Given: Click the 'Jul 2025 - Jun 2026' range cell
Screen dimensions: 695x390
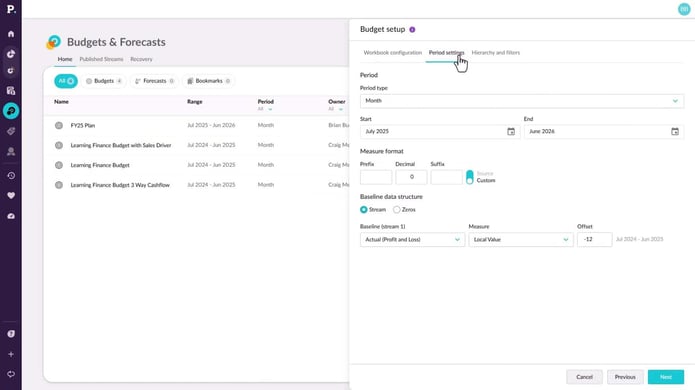Looking at the screenshot, I should pos(211,125).
